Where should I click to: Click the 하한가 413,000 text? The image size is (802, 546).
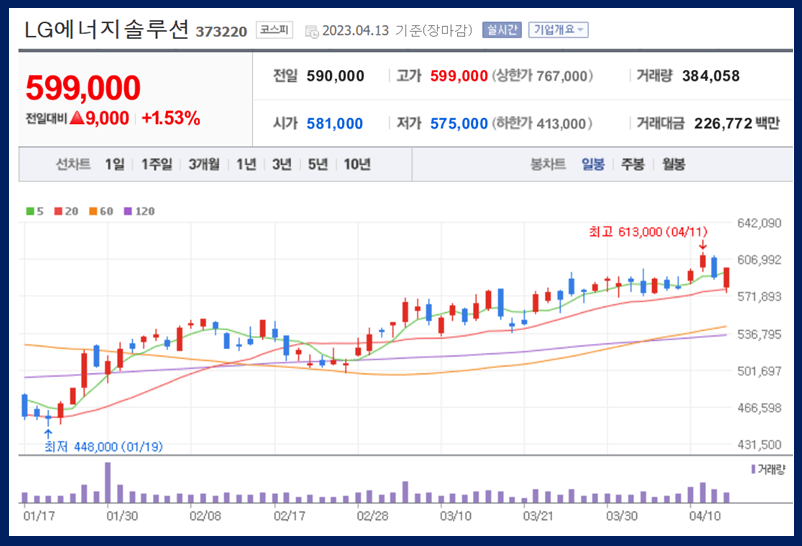click(x=542, y=124)
